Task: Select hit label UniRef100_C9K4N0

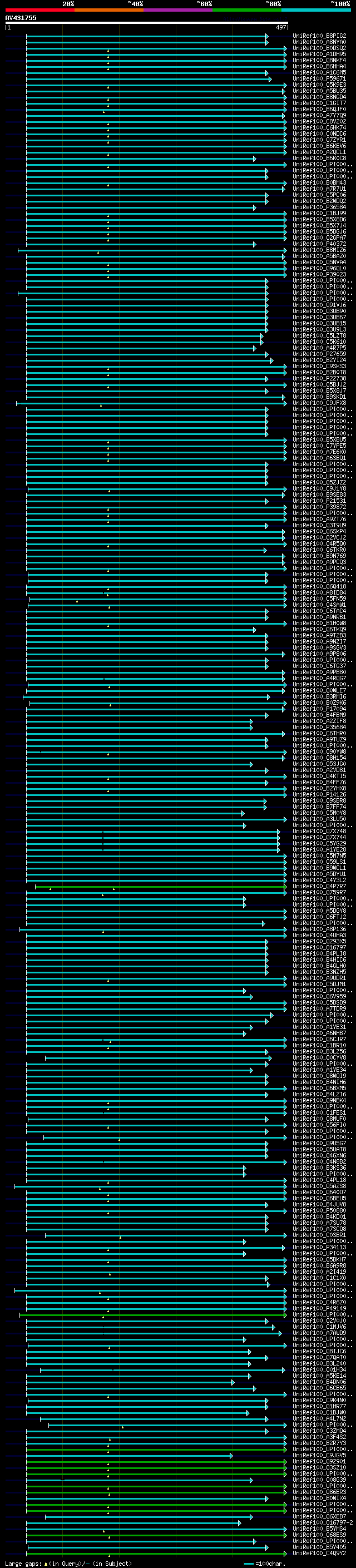Action: [319, 1401]
